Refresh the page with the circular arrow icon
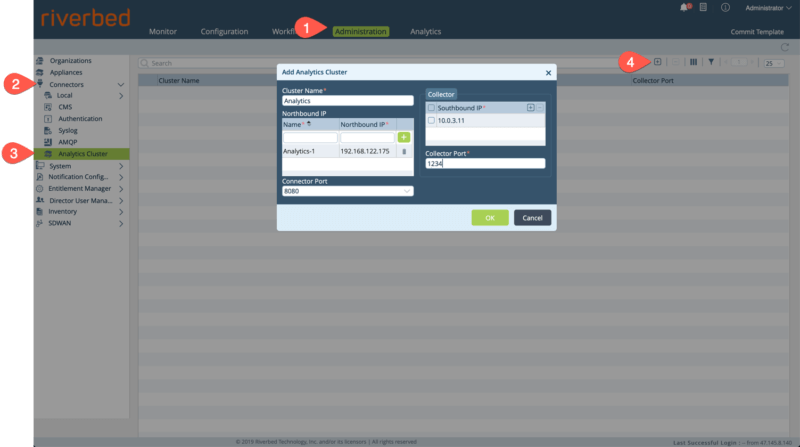800x447 pixels. click(x=785, y=47)
